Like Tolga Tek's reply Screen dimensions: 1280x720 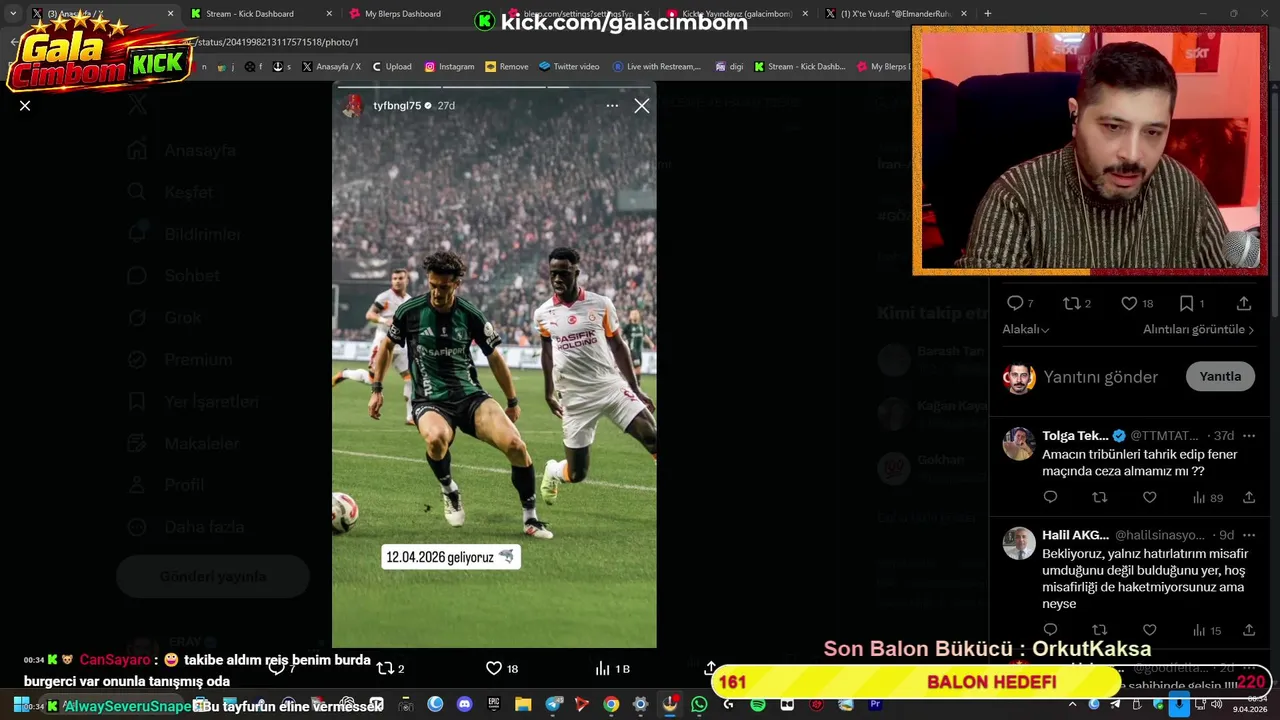coord(1150,497)
